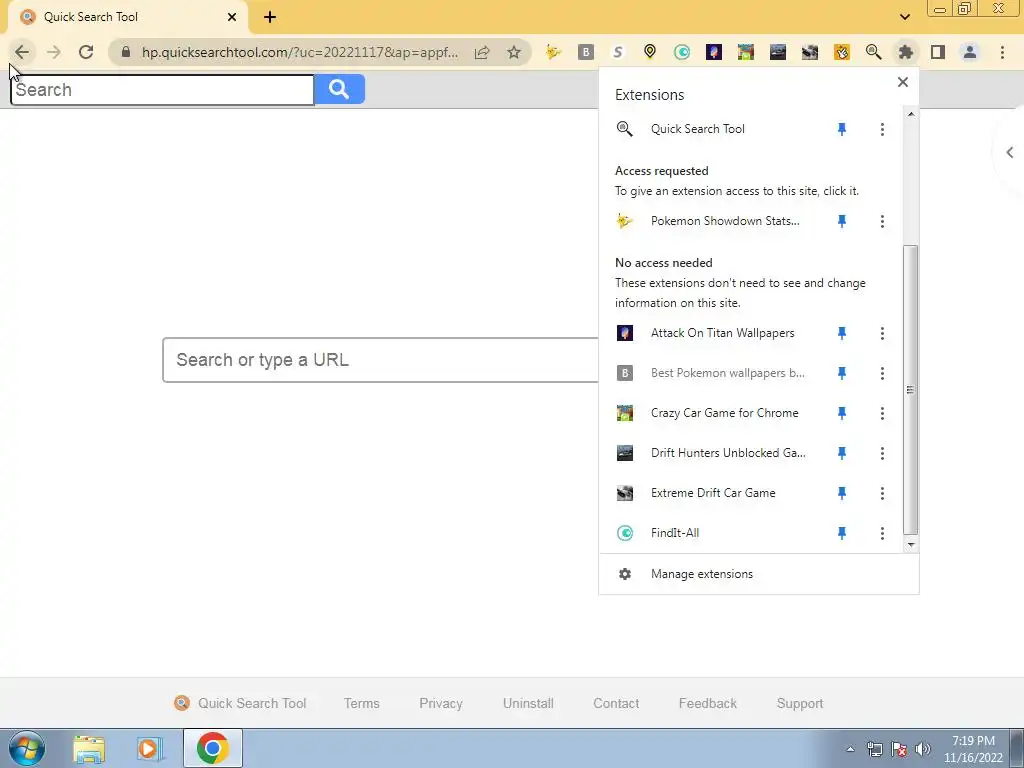Viewport: 1024px width, 768px height.
Task: Click the Quick Search Tool magnifier toolbar icon
Action: [x=874, y=52]
